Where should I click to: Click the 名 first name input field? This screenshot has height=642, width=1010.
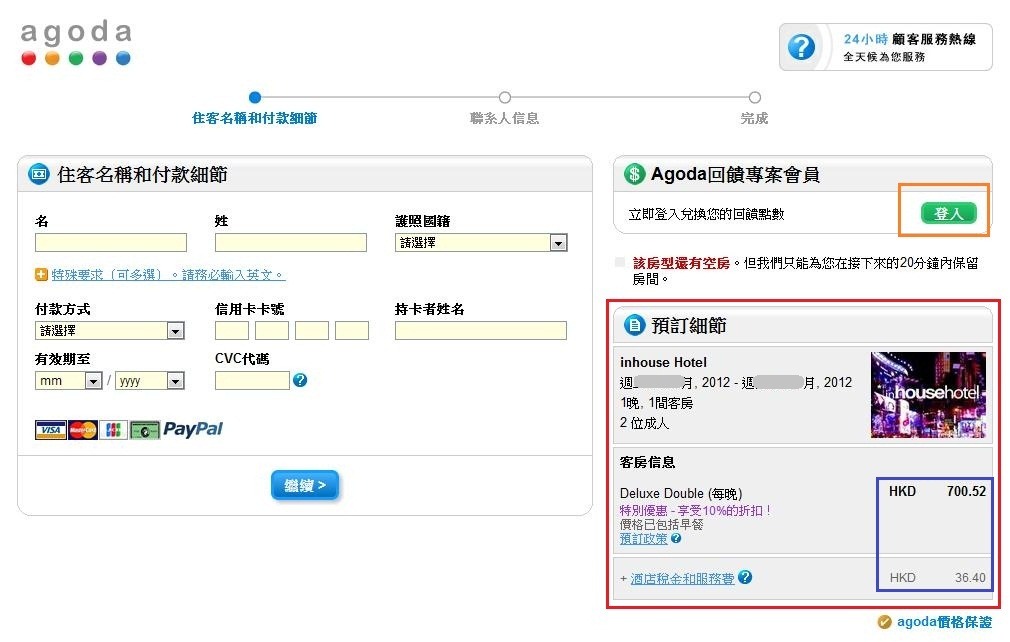111,243
